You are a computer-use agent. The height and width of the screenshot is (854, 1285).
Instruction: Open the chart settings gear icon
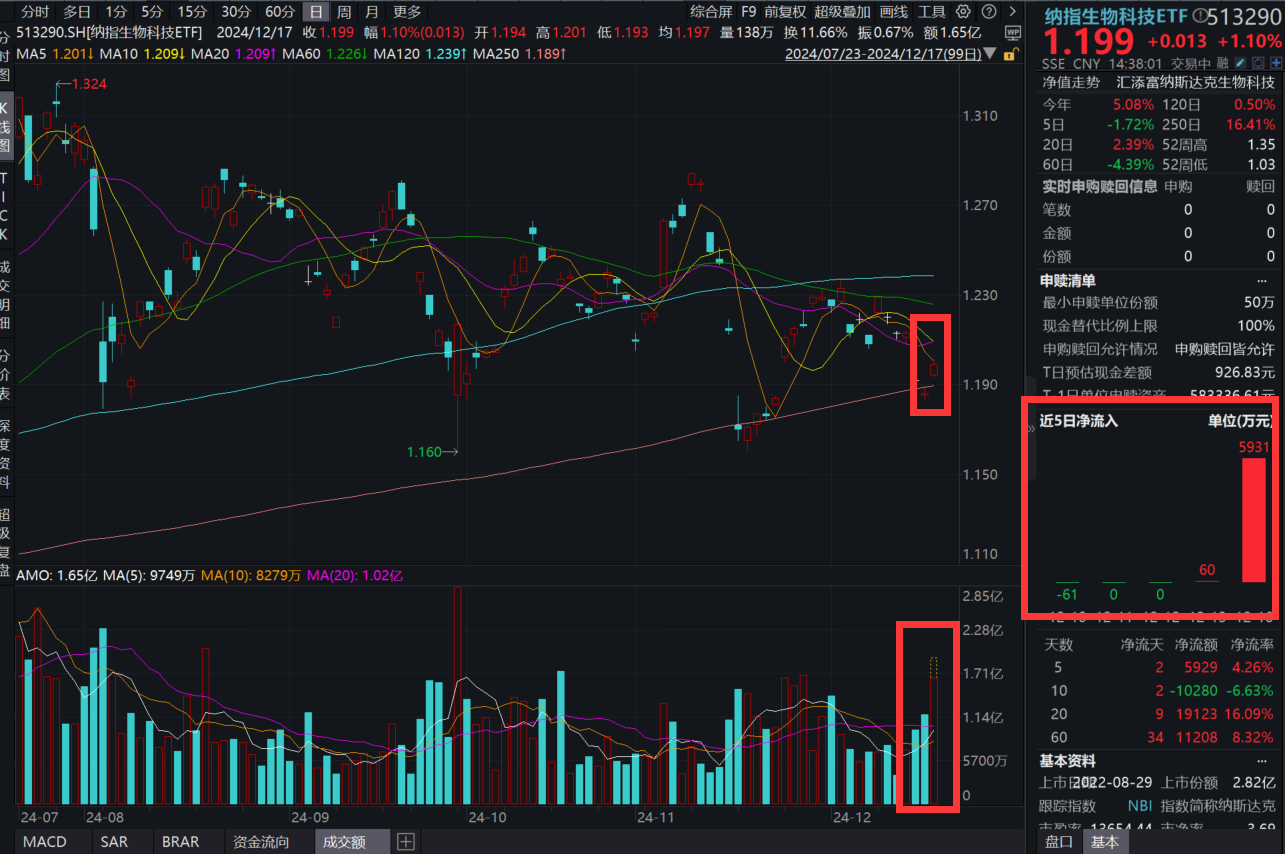(x=963, y=12)
